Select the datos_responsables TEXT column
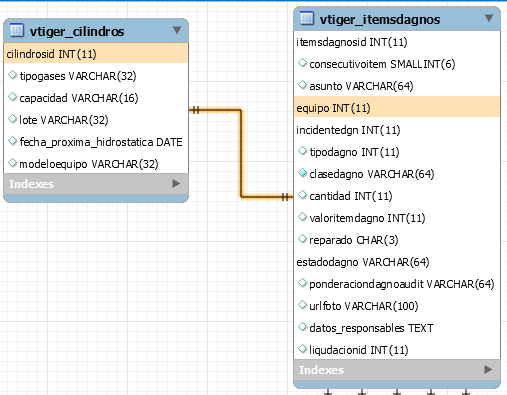 (397, 328)
